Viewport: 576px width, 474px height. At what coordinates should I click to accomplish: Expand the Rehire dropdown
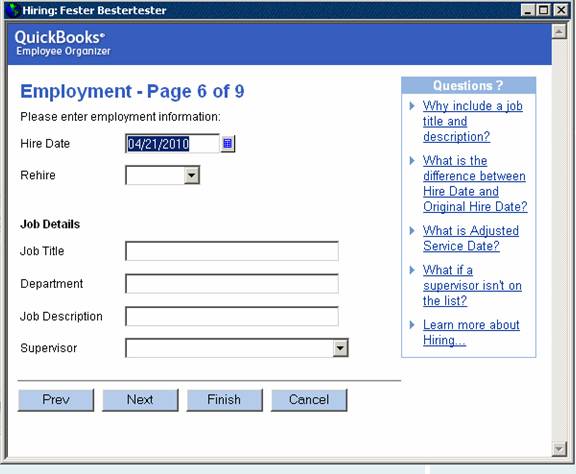pyautogui.click(x=192, y=175)
